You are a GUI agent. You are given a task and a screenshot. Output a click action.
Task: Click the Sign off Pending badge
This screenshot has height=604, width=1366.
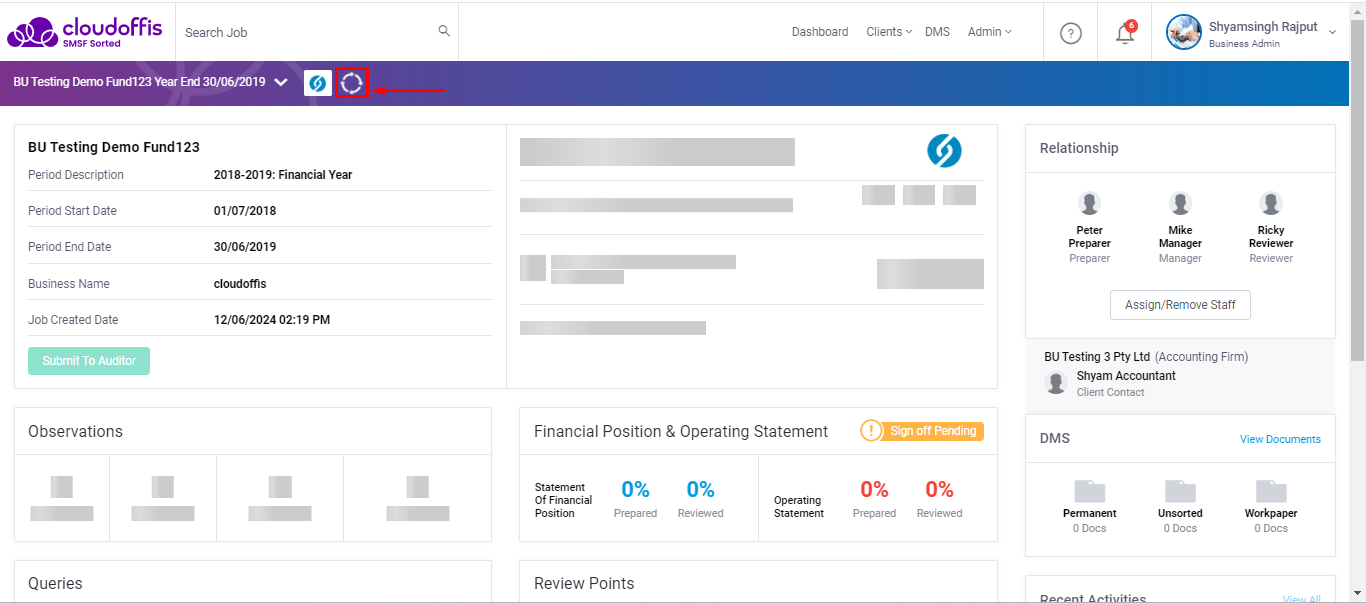[x=922, y=431]
